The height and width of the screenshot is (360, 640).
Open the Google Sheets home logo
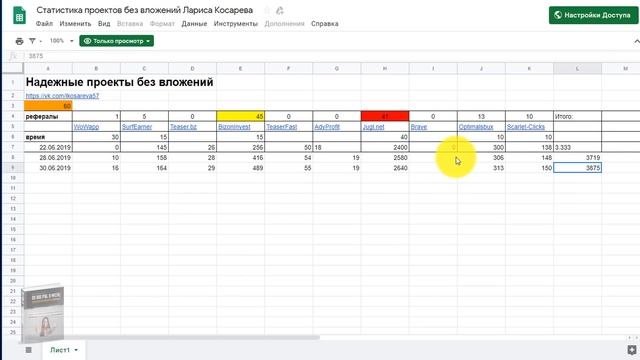point(19,16)
